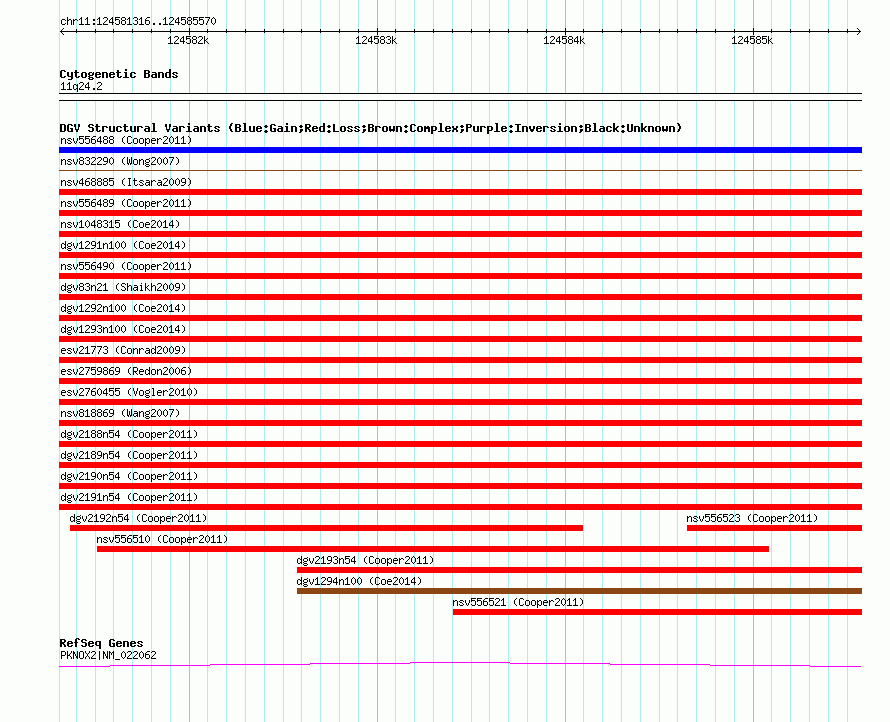The height and width of the screenshot is (722, 890).
Task: Click the nsv556488 (Cooper2011) variant label
Action: [x=126, y=140]
